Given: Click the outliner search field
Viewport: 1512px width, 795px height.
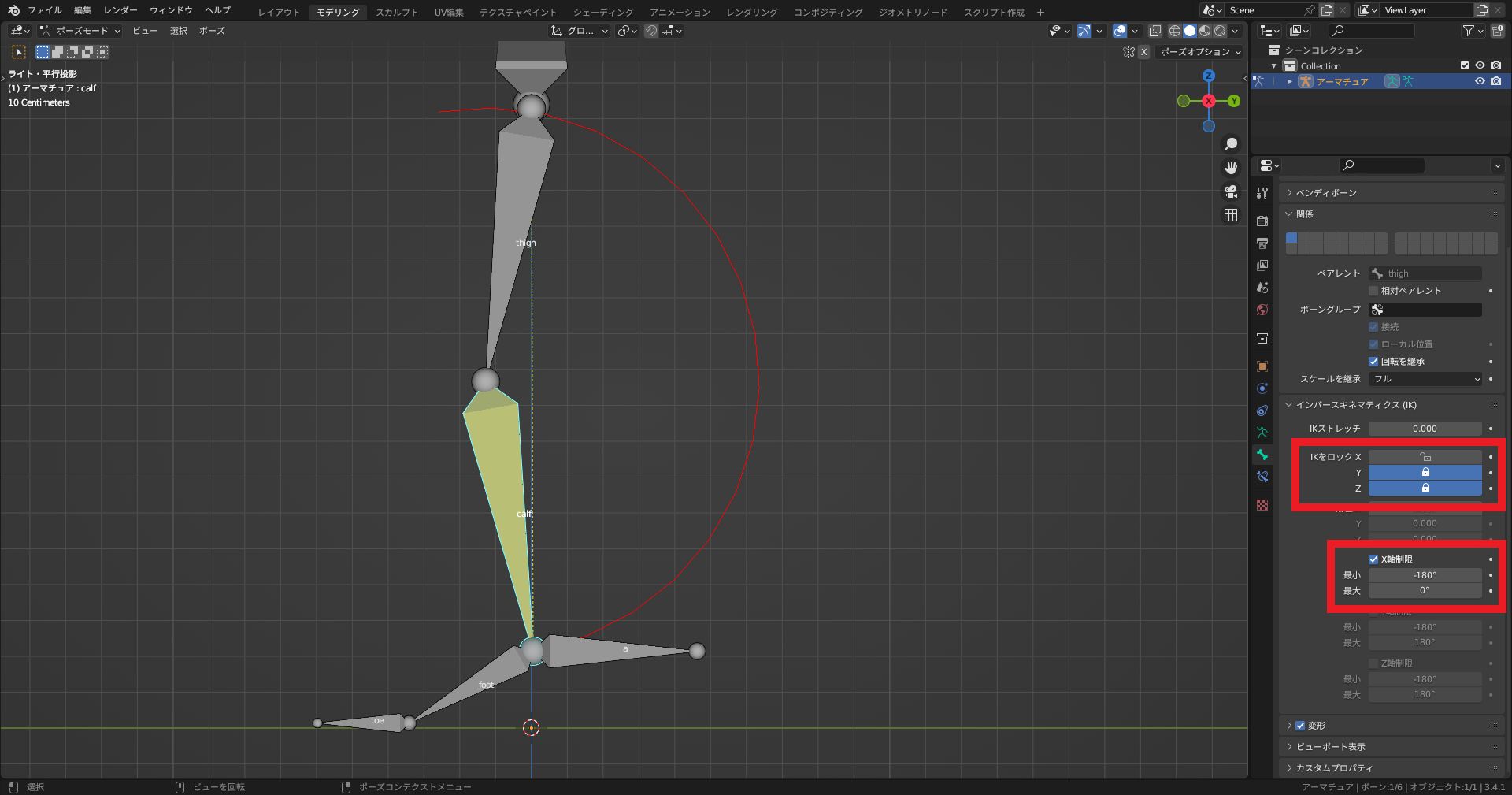Looking at the screenshot, I should 1370,31.
